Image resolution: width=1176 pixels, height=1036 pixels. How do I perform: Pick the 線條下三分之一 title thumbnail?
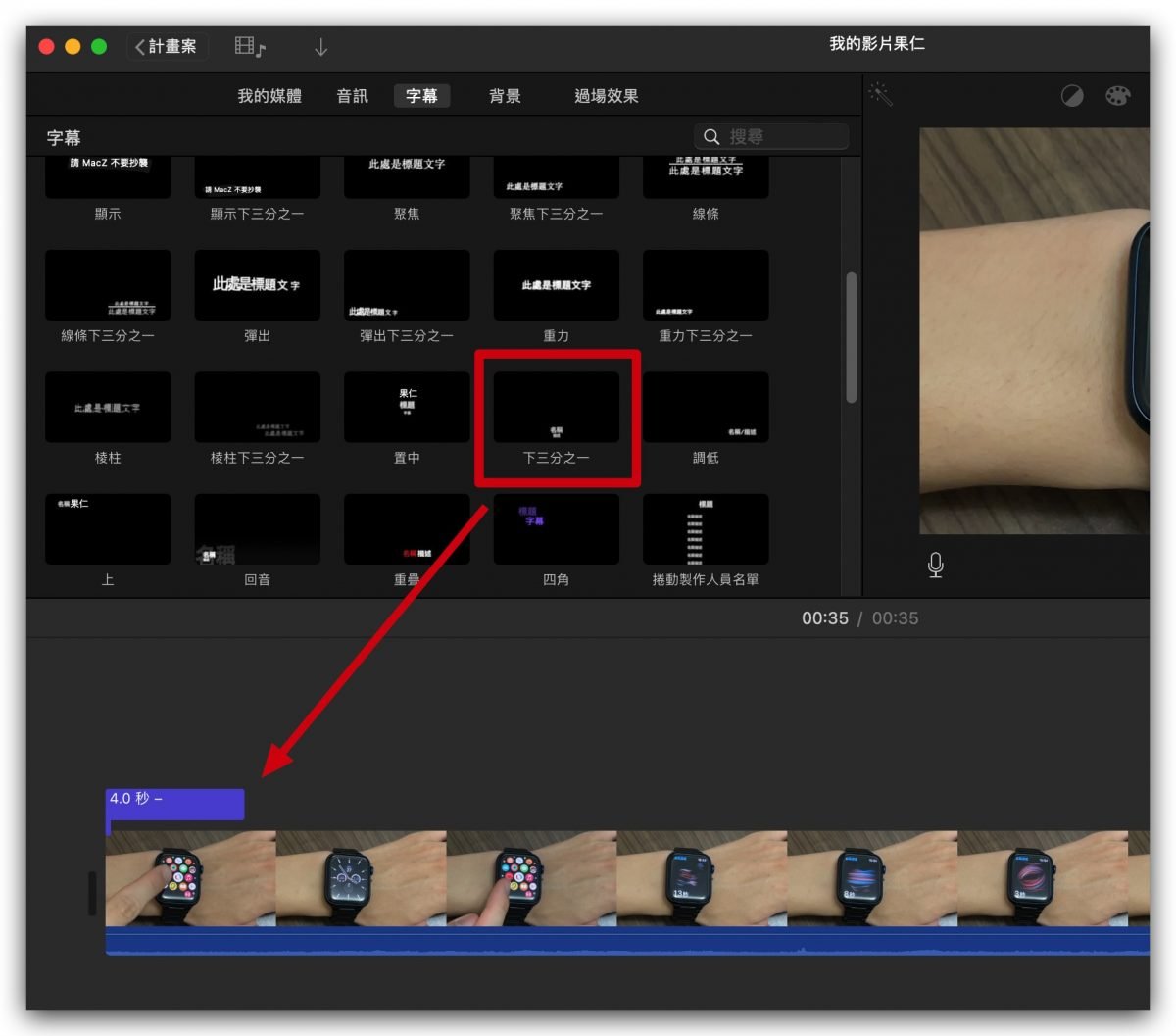(108, 285)
